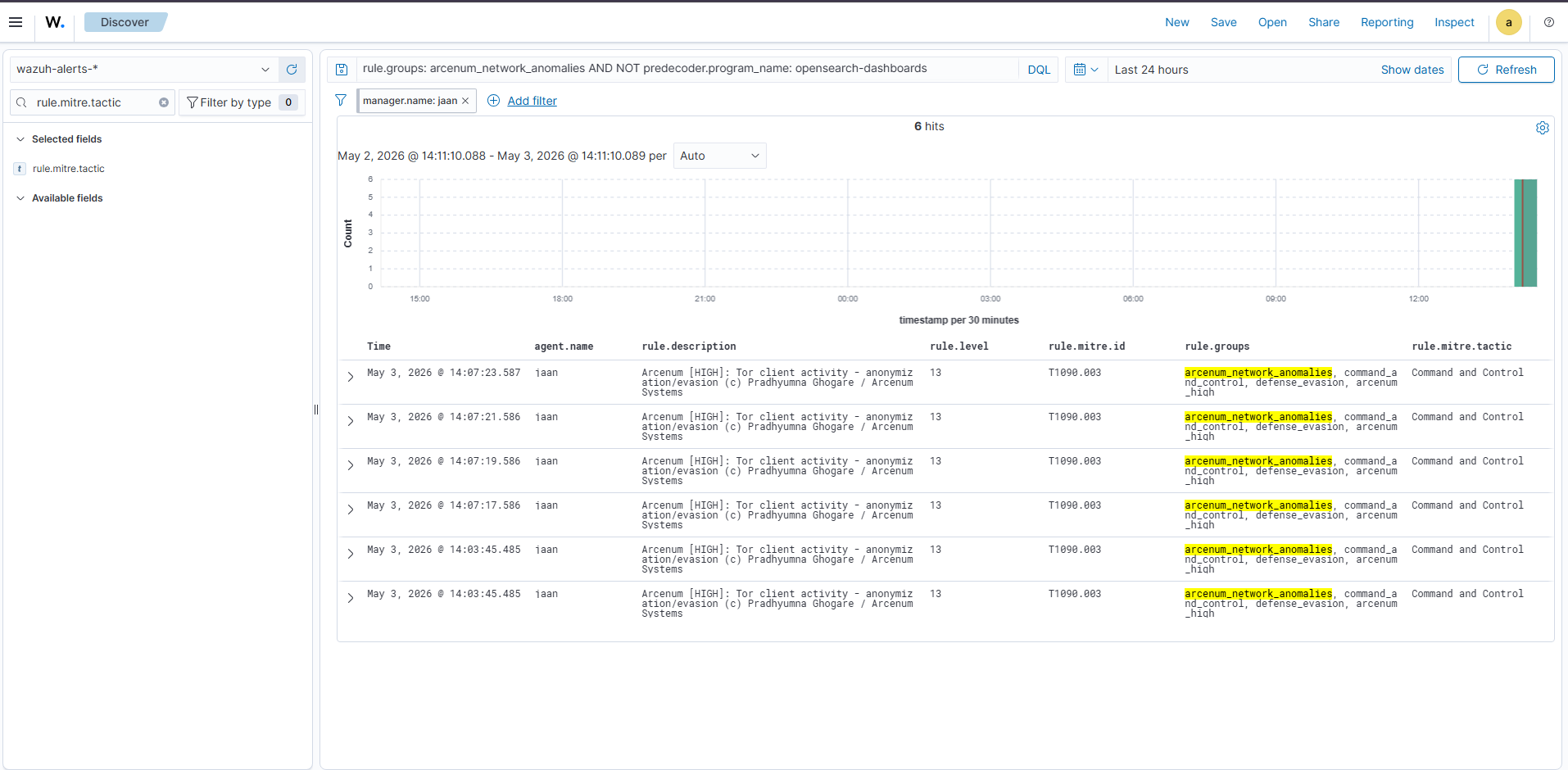
Task: Select rule.mitre.tactic in Selected fields
Action: (69, 169)
